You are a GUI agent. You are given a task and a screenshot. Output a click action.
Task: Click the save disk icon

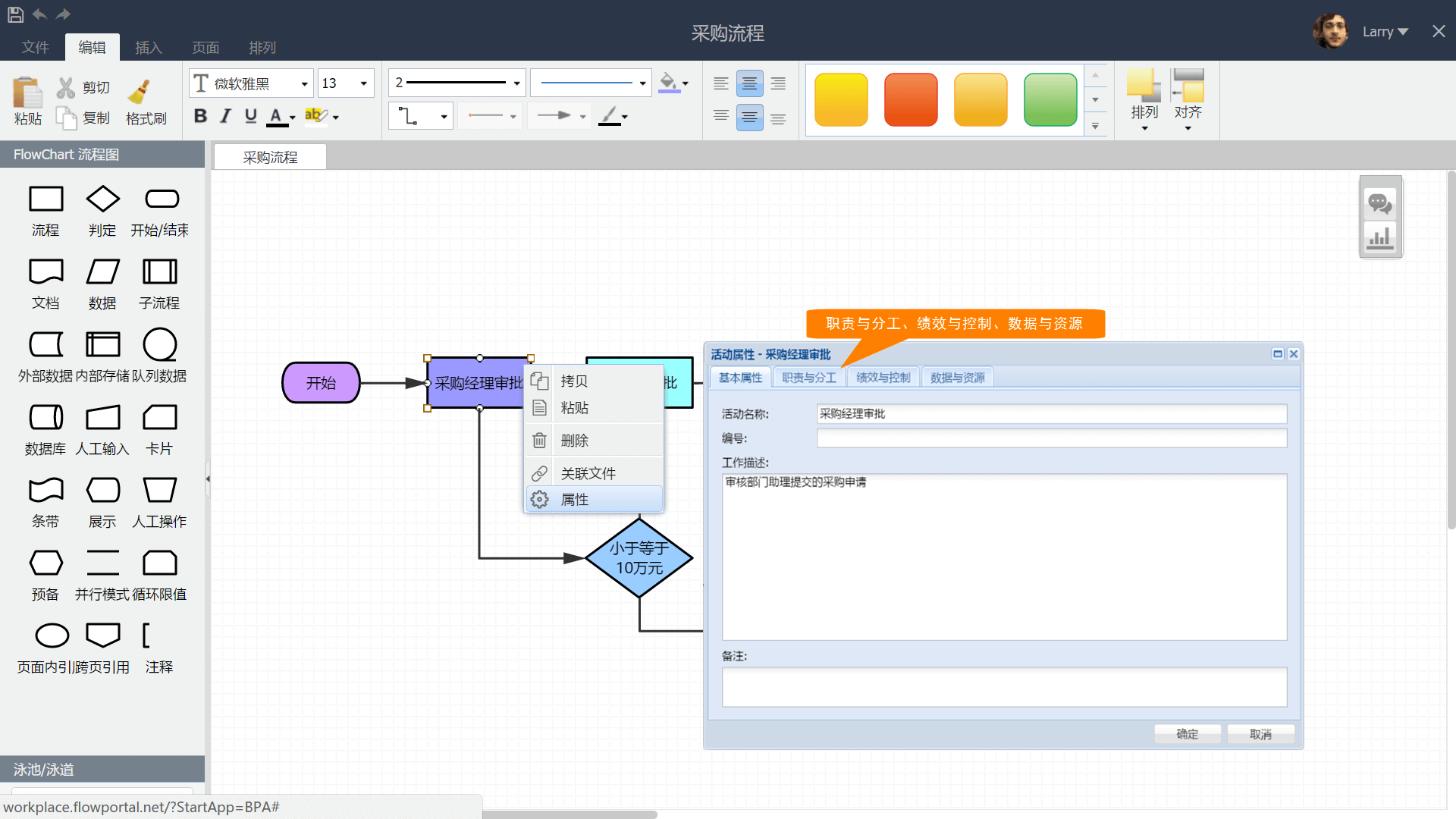click(x=15, y=14)
